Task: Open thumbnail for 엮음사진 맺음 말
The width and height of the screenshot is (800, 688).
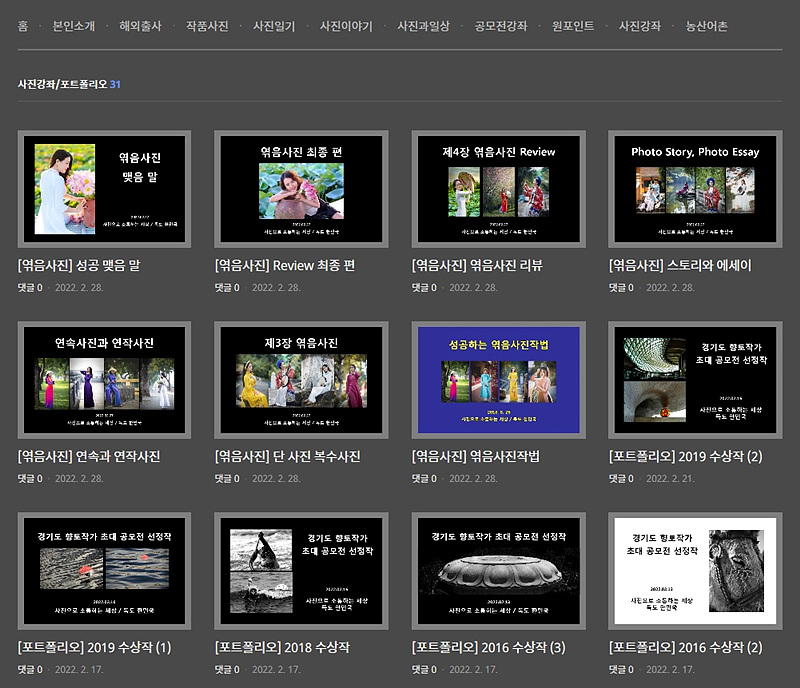Action: tap(104, 189)
